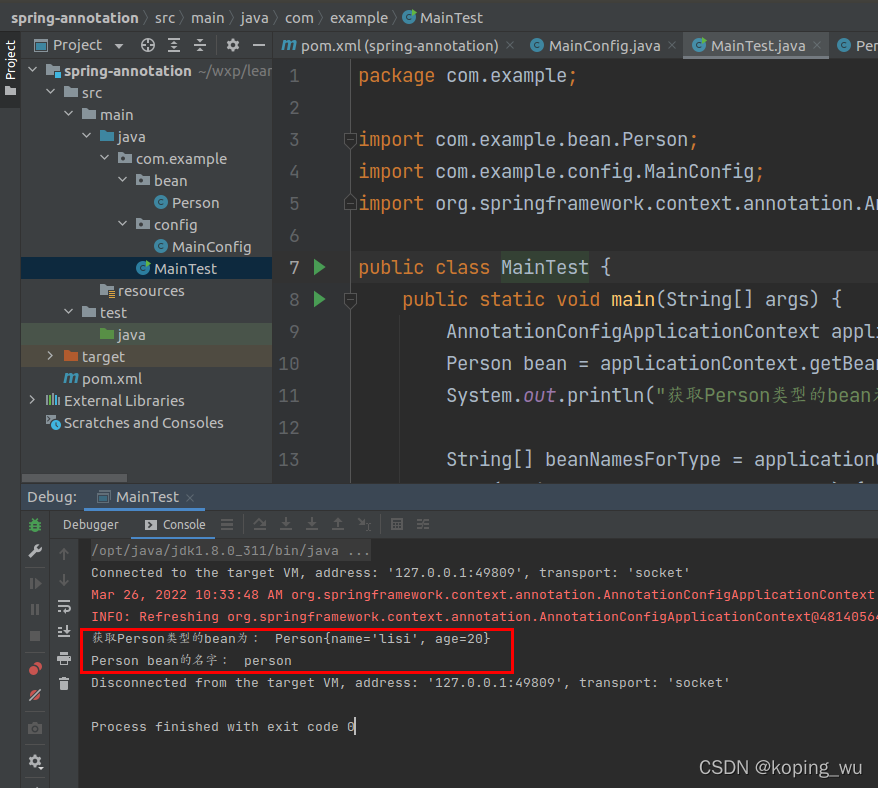Expand all nodes in Project panel

point(174,45)
